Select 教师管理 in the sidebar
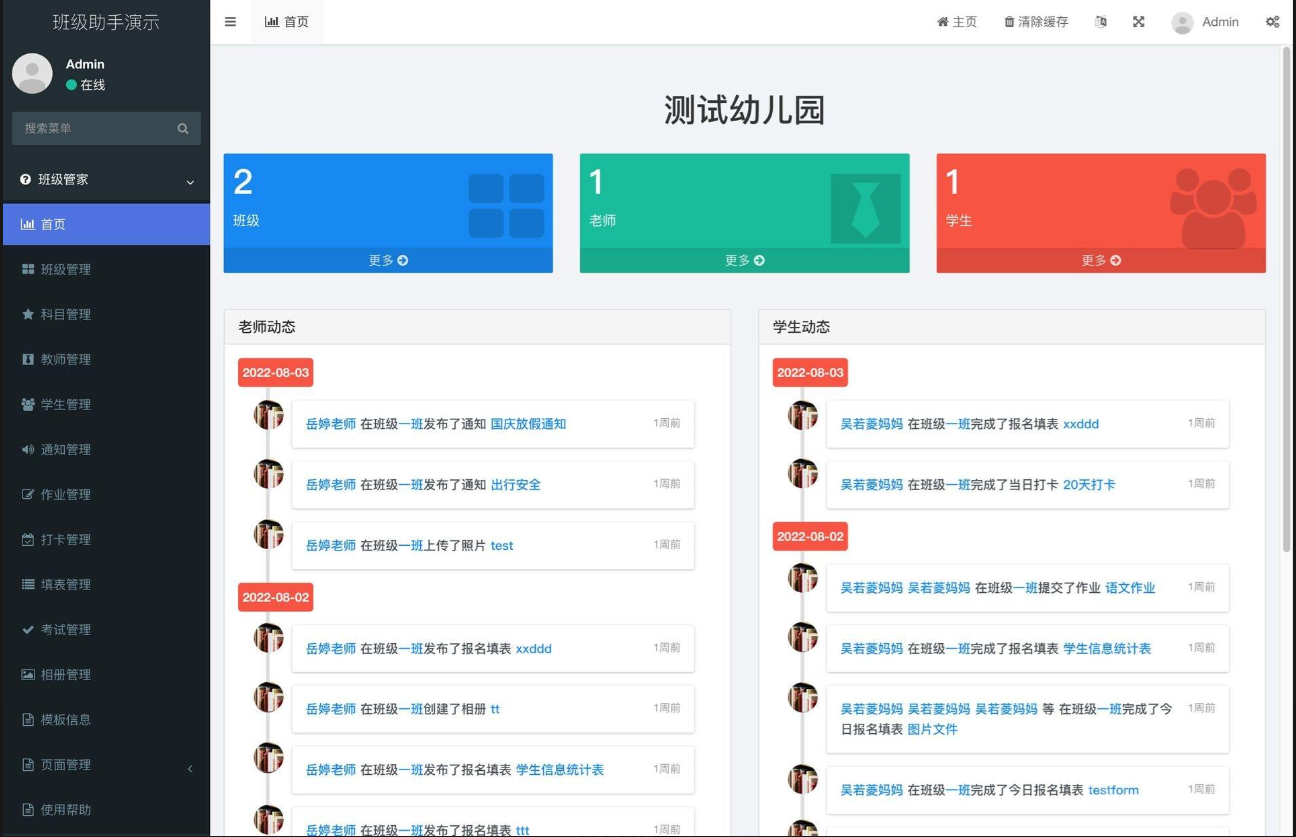Image resolution: width=1296 pixels, height=837 pixels. (27, 359)
